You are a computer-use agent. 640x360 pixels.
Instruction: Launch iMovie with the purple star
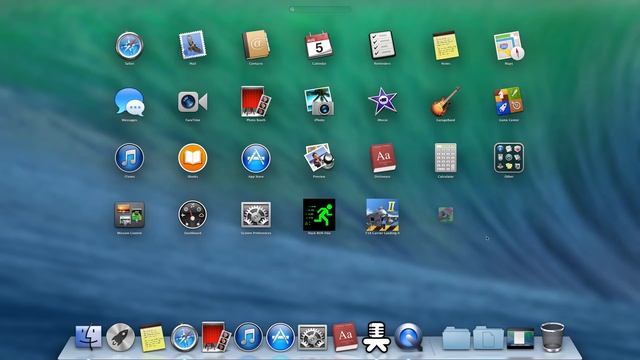coord(382,102)
